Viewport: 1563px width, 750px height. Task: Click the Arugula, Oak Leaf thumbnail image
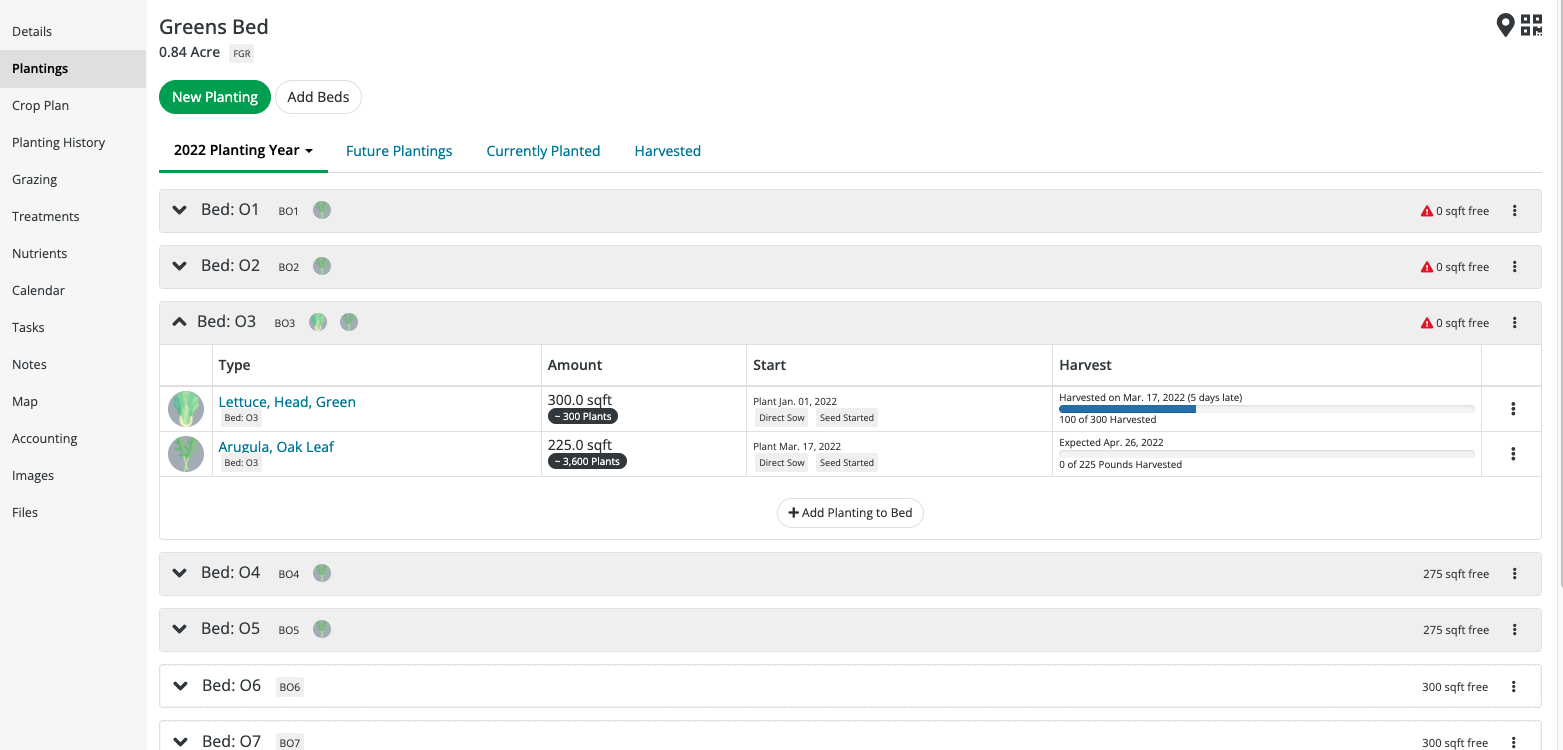coord(186,454)
